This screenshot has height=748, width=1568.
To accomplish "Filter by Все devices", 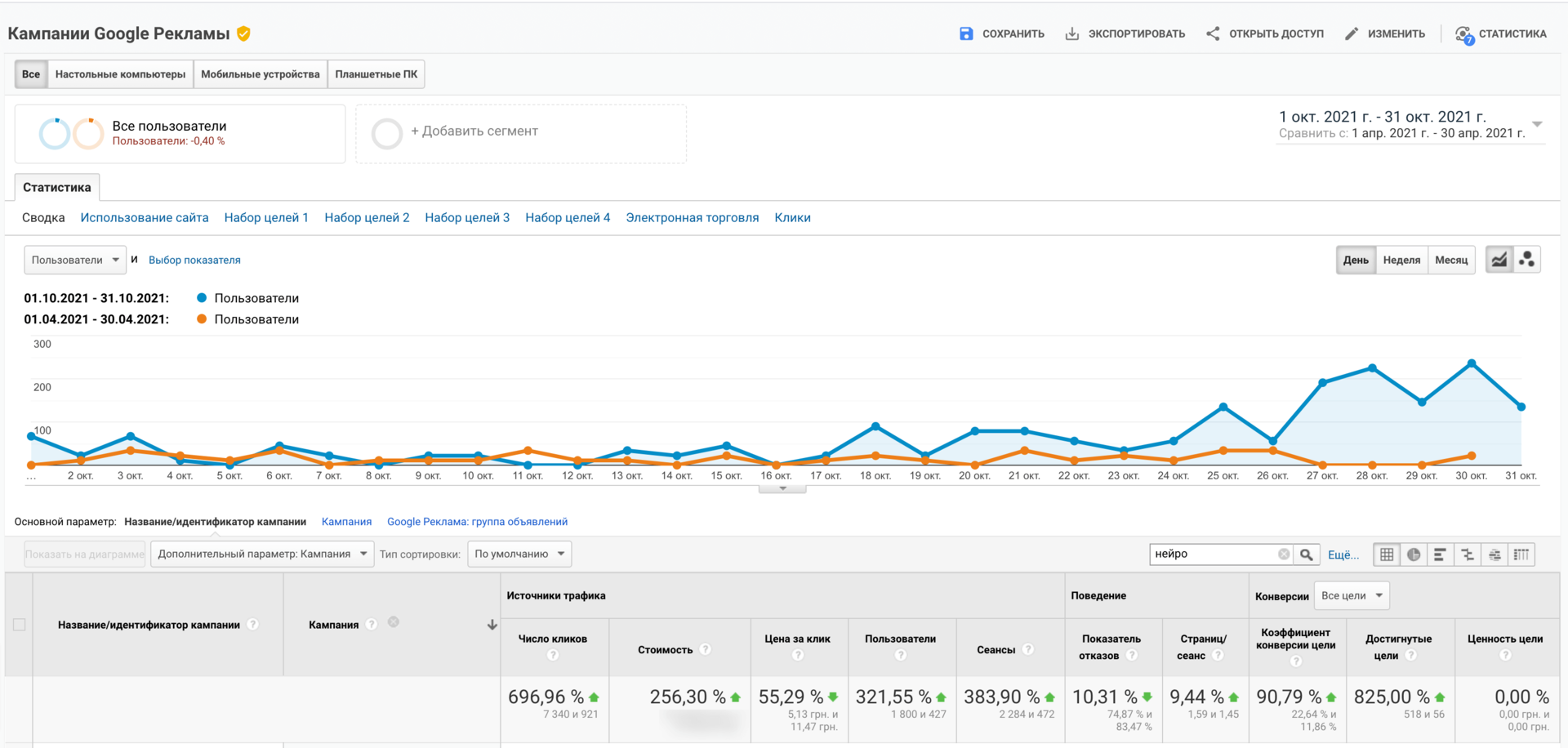I will click(x=31, y=74).
